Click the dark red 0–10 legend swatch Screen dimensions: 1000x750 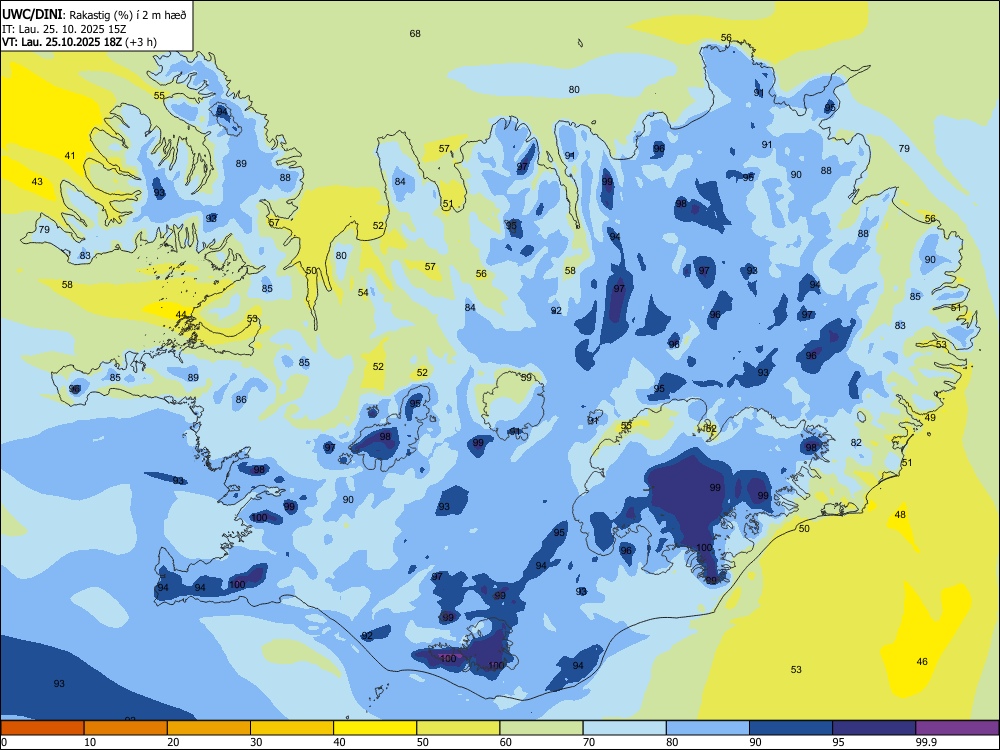point(43,728)
